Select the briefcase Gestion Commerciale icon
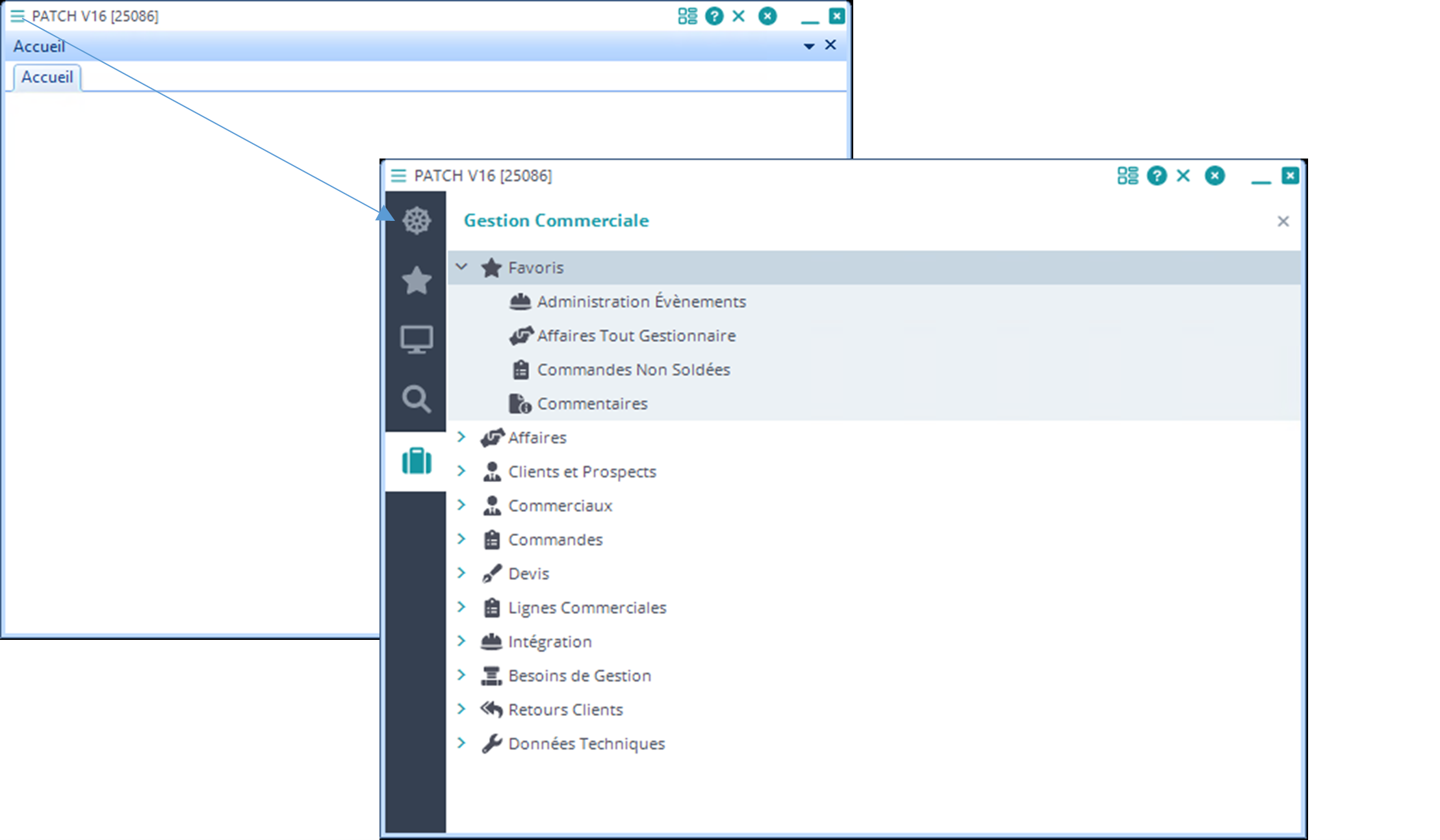Screen dimensions: 1440x840 pyautogui.click(x=416, y=461)
